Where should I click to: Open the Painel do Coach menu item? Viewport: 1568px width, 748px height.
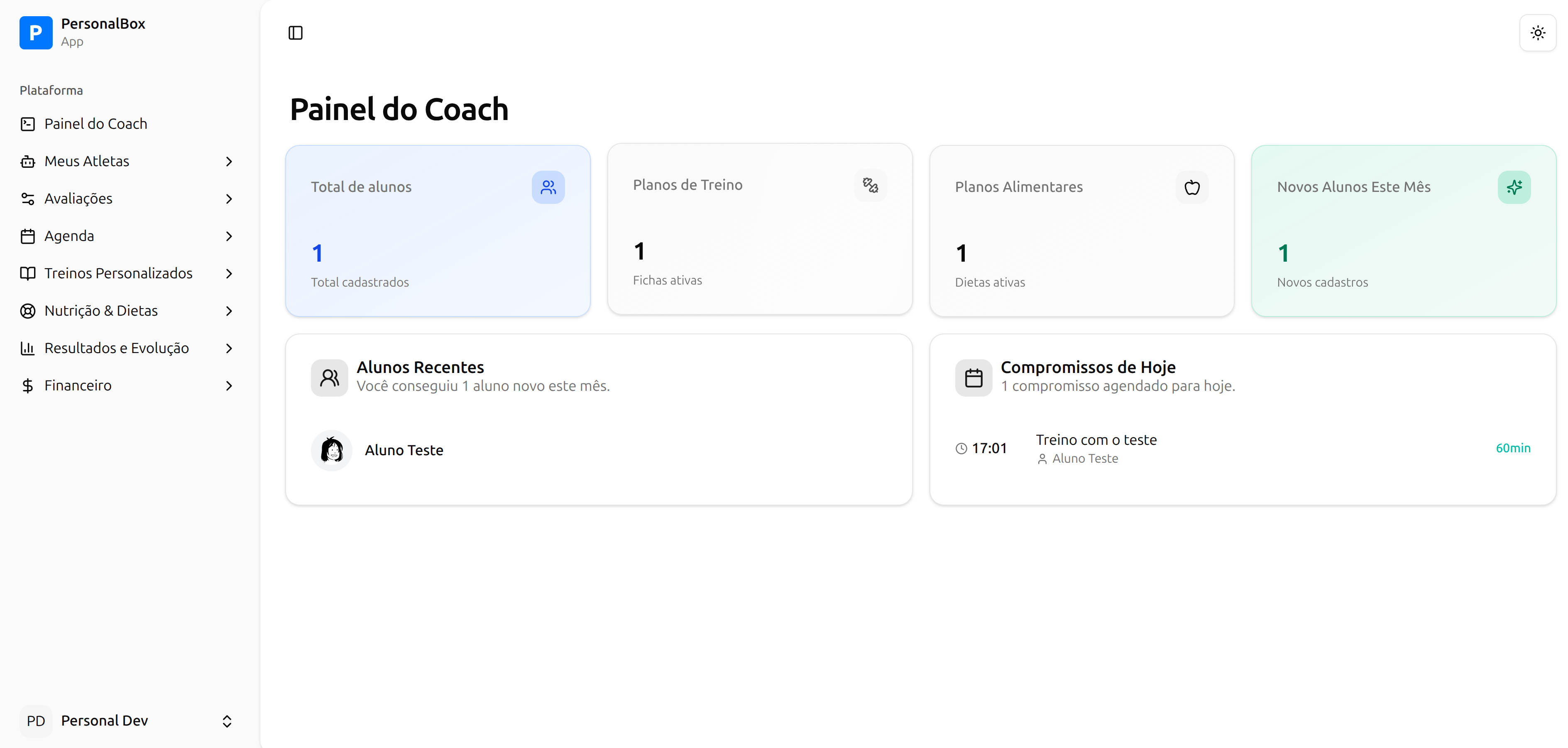(95, 124)
